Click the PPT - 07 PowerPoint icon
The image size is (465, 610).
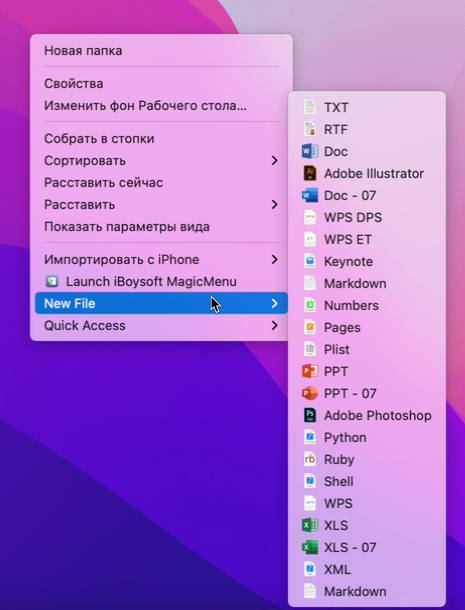tap(310, 393)
